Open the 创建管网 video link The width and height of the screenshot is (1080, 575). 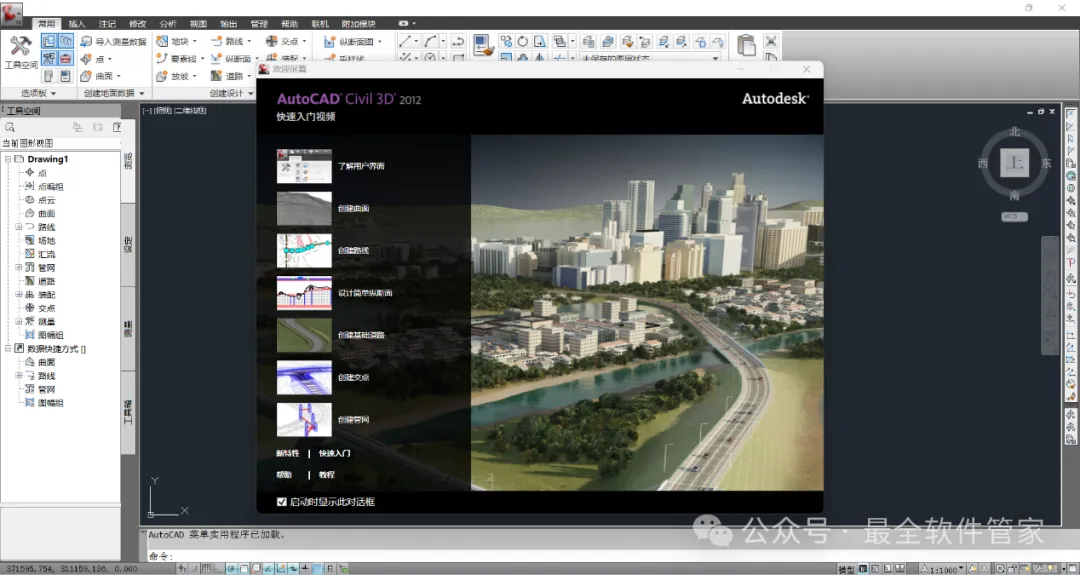click(353, 419)
